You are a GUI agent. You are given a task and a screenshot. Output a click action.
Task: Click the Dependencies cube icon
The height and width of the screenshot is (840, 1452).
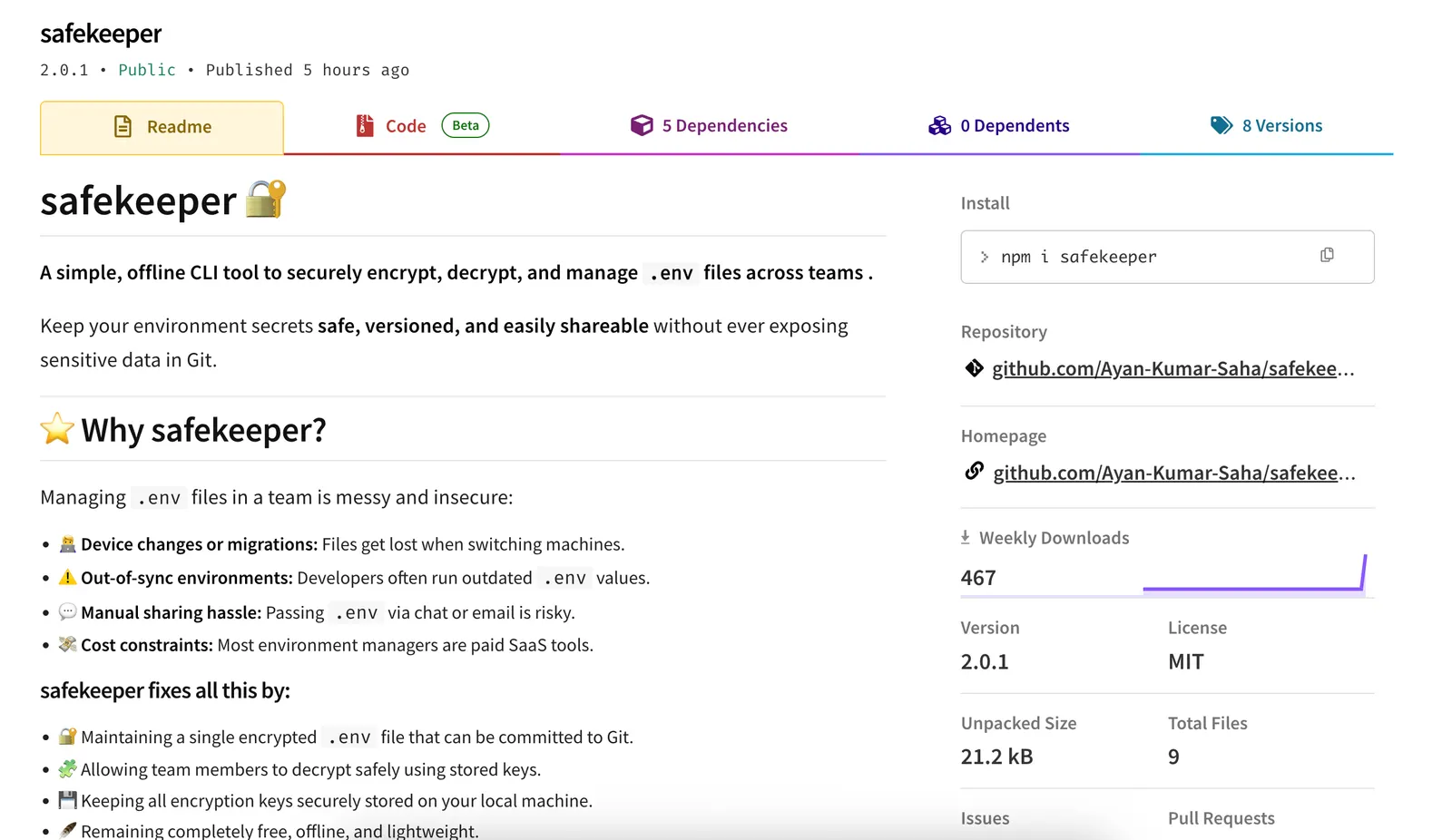(x=642, y=126)
